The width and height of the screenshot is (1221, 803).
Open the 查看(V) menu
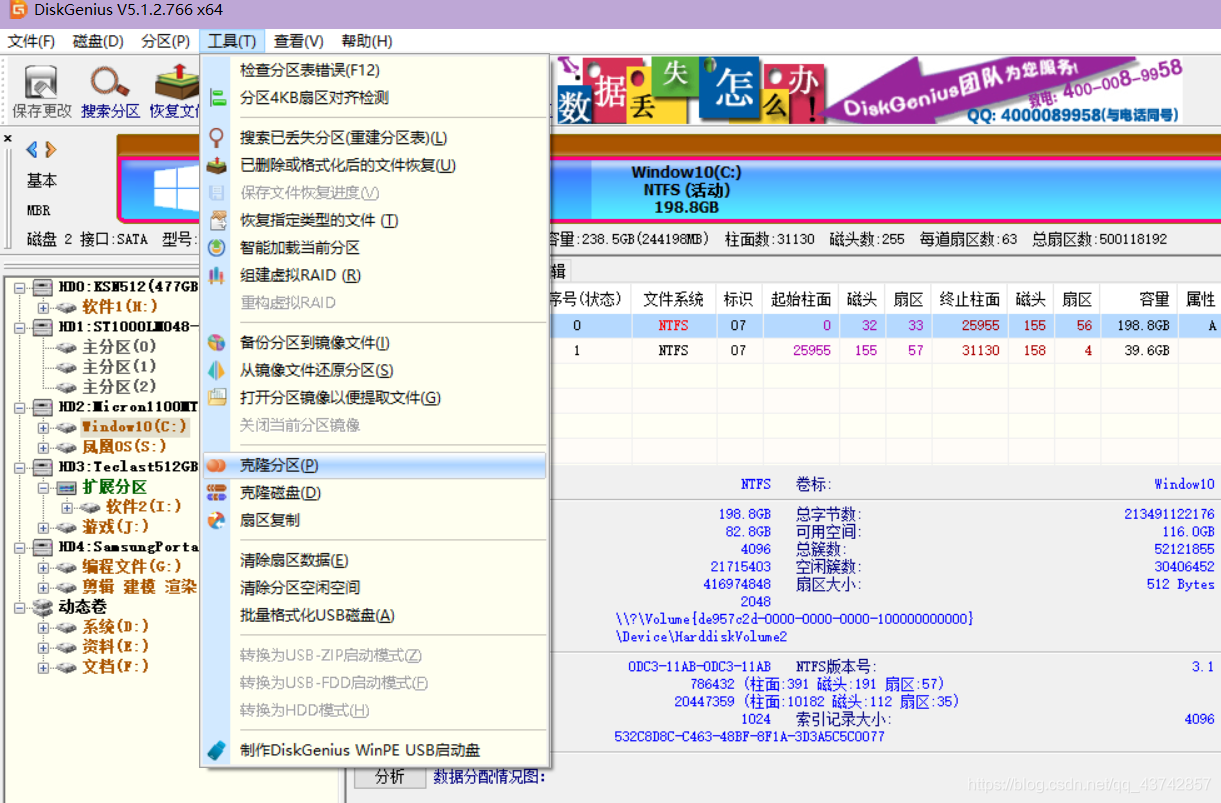(299, 41)
